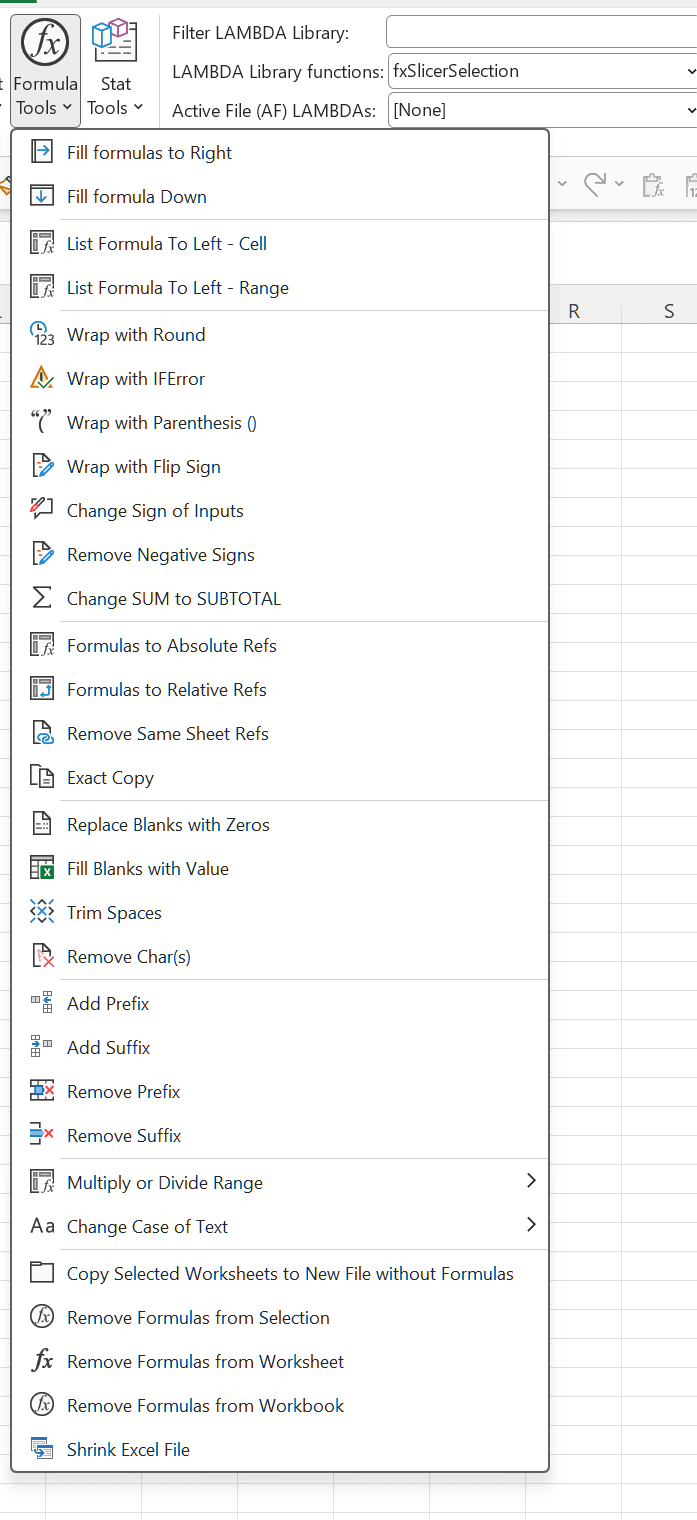Click the Remove Formulas from Selection icon
Screen dimensions: 697x1520
42,1317
